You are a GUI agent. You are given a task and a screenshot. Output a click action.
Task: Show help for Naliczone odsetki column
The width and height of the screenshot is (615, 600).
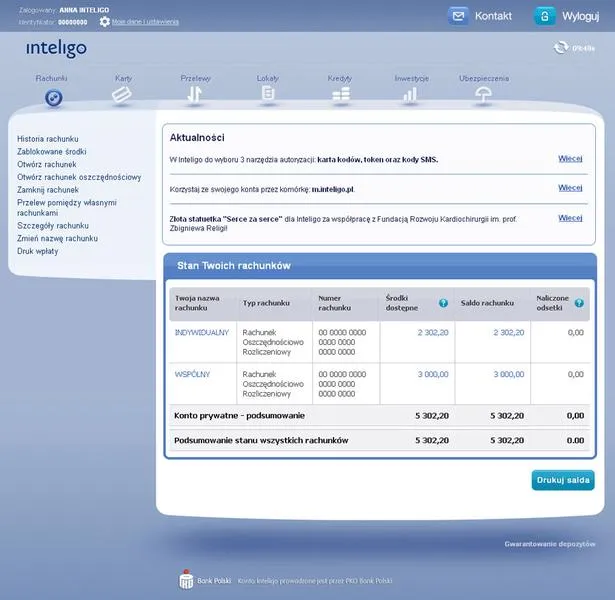[579, 303]
